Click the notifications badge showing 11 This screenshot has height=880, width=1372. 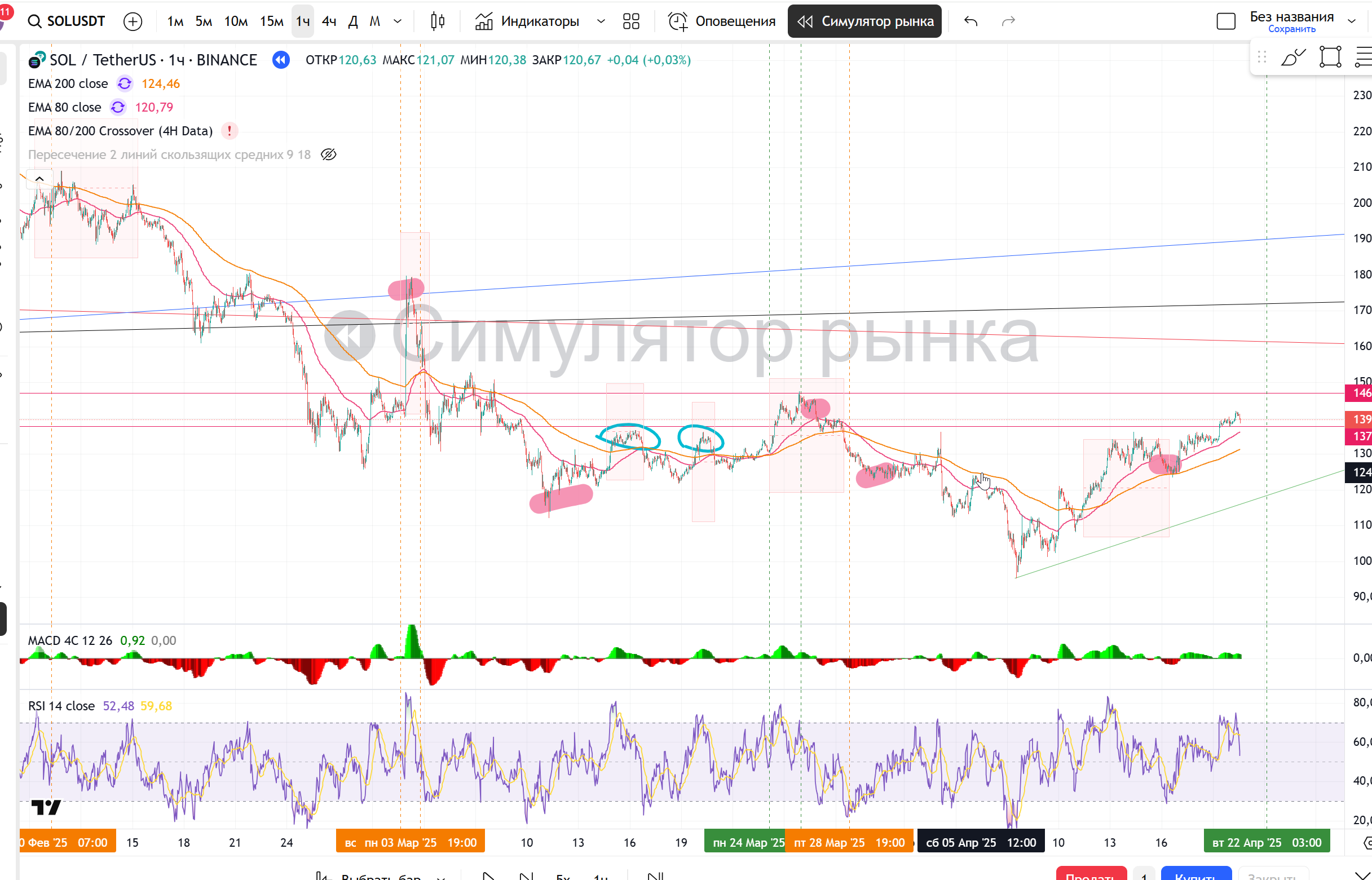(5, 11)
